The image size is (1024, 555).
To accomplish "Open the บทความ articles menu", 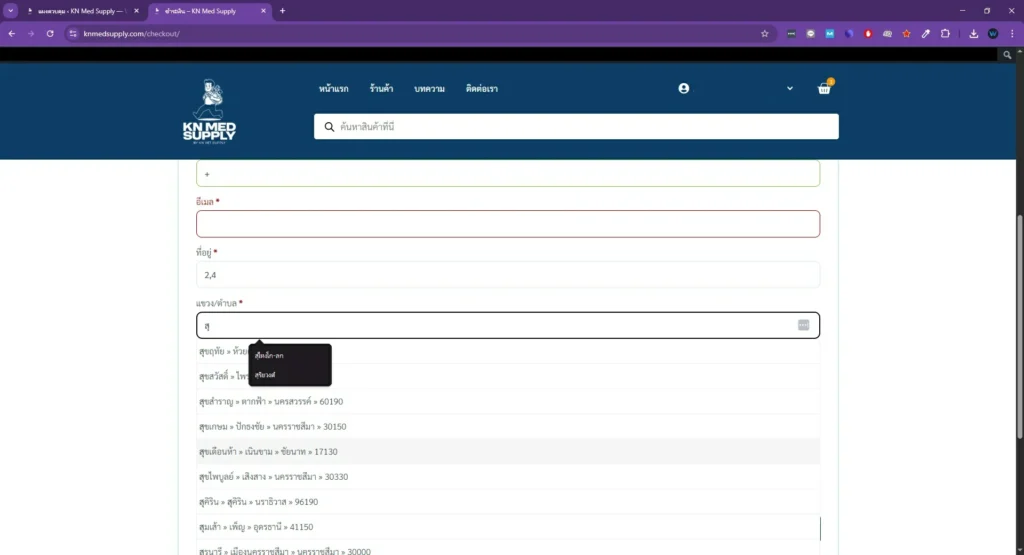I will [x=429, y=89].
